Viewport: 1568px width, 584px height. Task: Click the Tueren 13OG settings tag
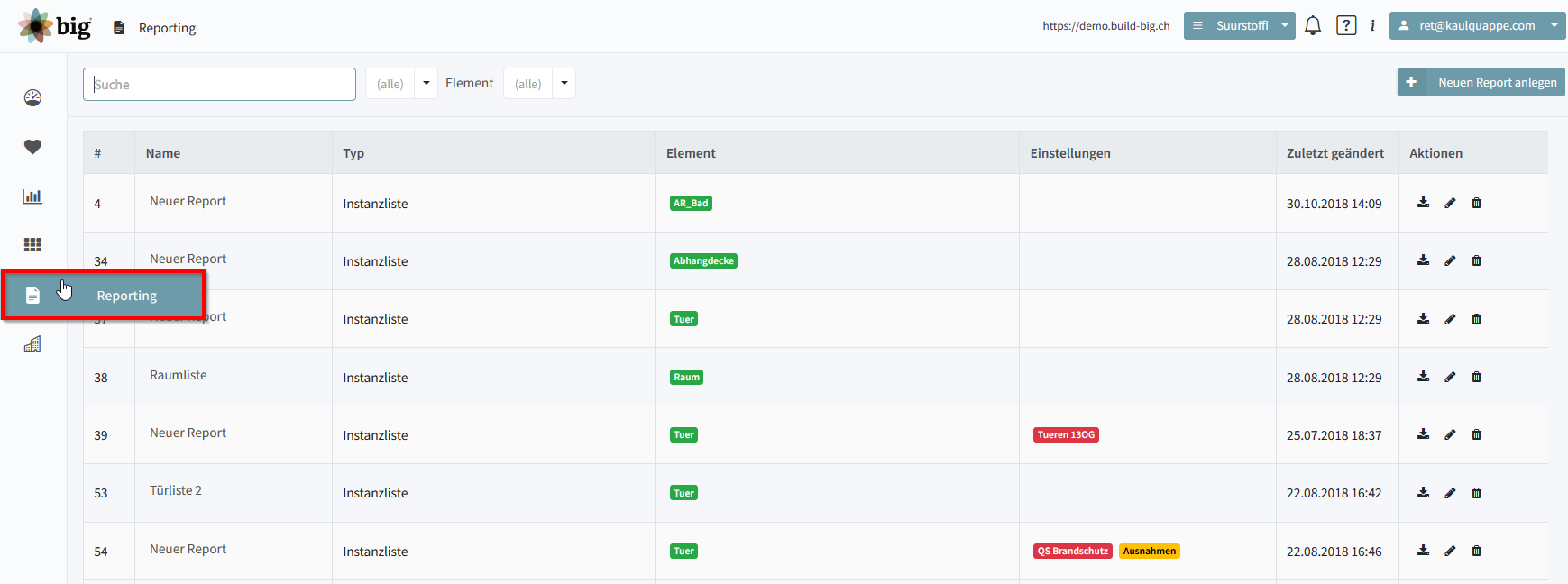tap(1066, 434)
